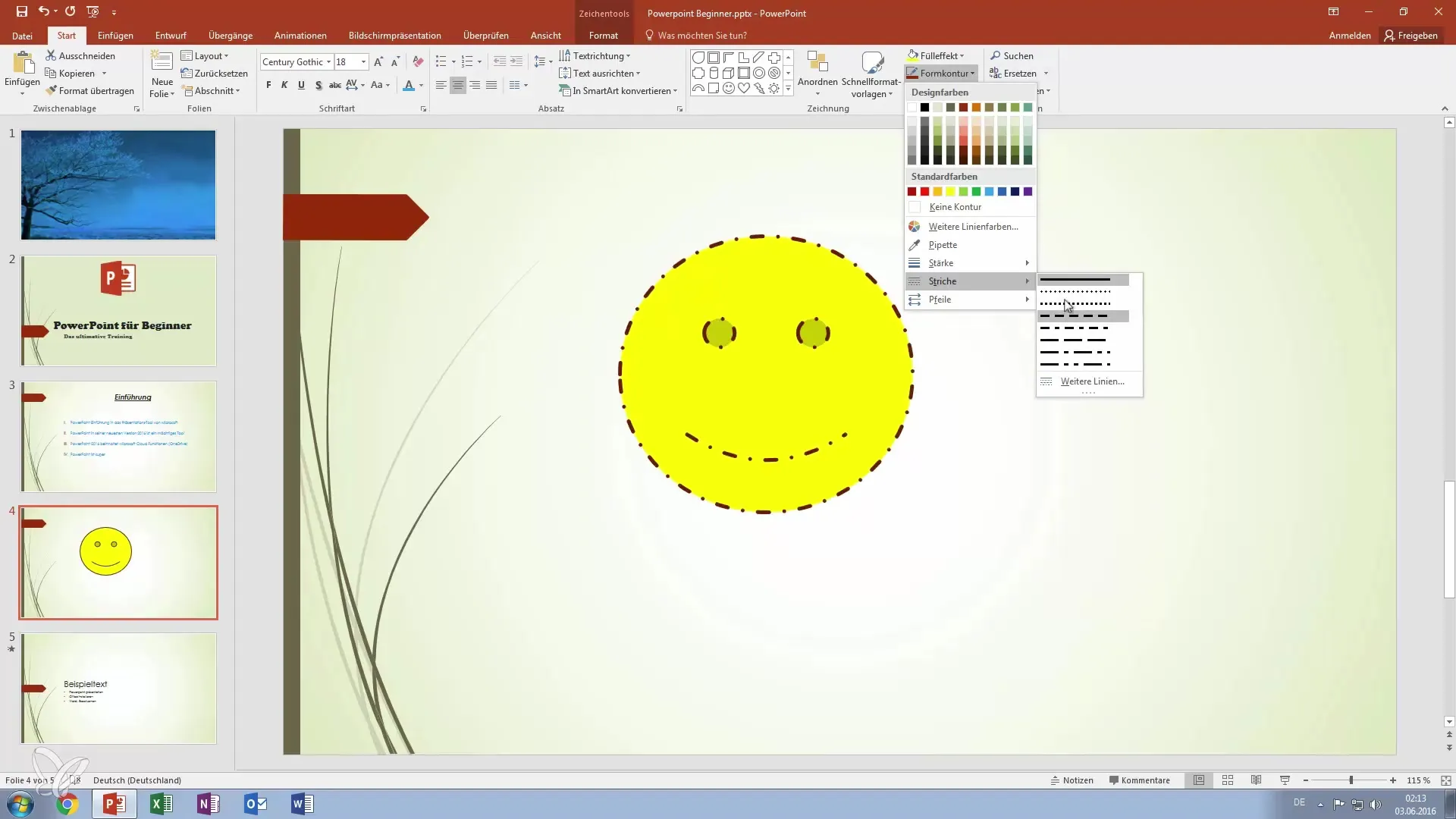Toggle bold formatting F button

268,85
